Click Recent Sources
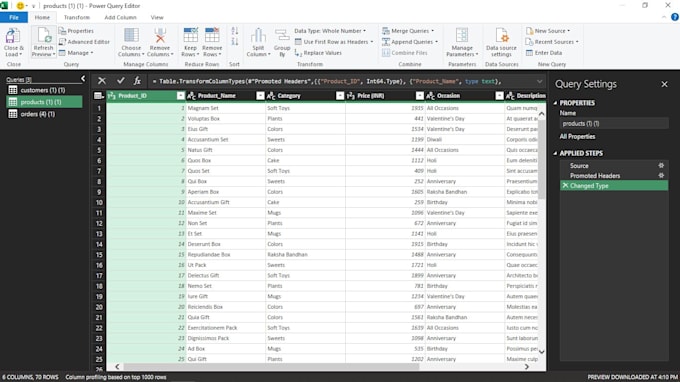Viewport: 680px width, 382px height. [552, 42]
